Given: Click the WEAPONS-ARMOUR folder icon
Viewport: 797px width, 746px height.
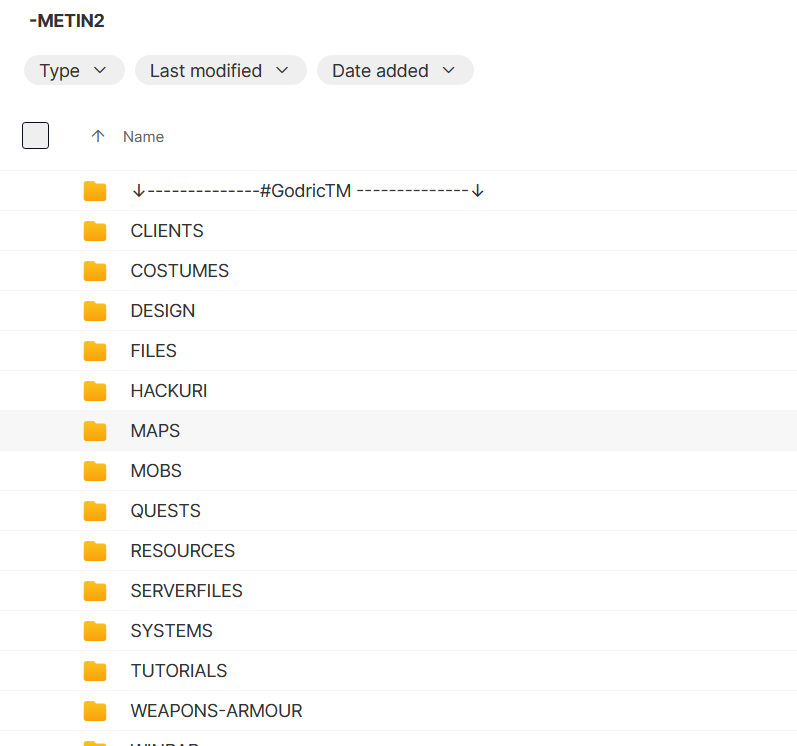Looking at the screenshot, I should click(x=95, y=711).
